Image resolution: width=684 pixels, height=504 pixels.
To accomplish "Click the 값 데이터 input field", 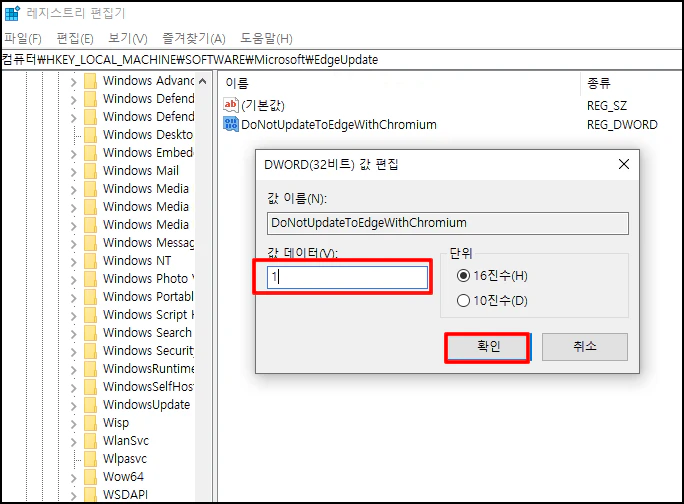I will tap(347, 278).
